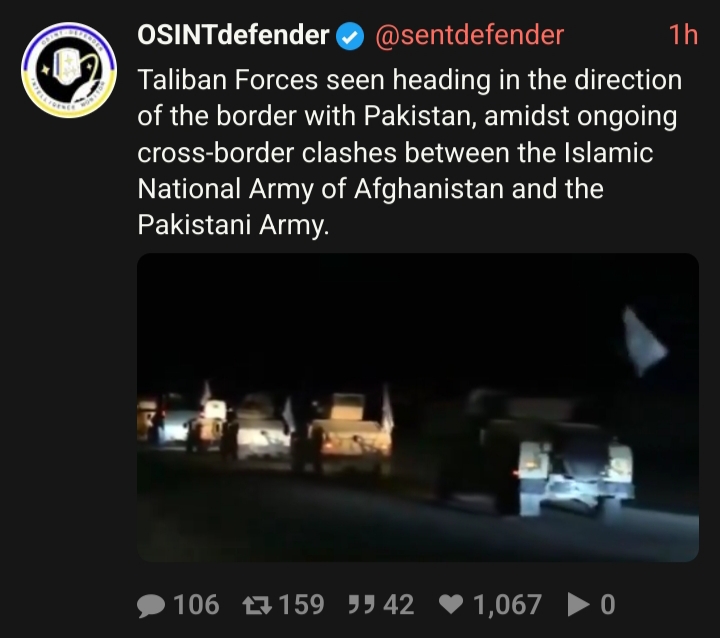Play the night convoy video thumbnail
Screen dimensions: 720x638
point(418,407)
